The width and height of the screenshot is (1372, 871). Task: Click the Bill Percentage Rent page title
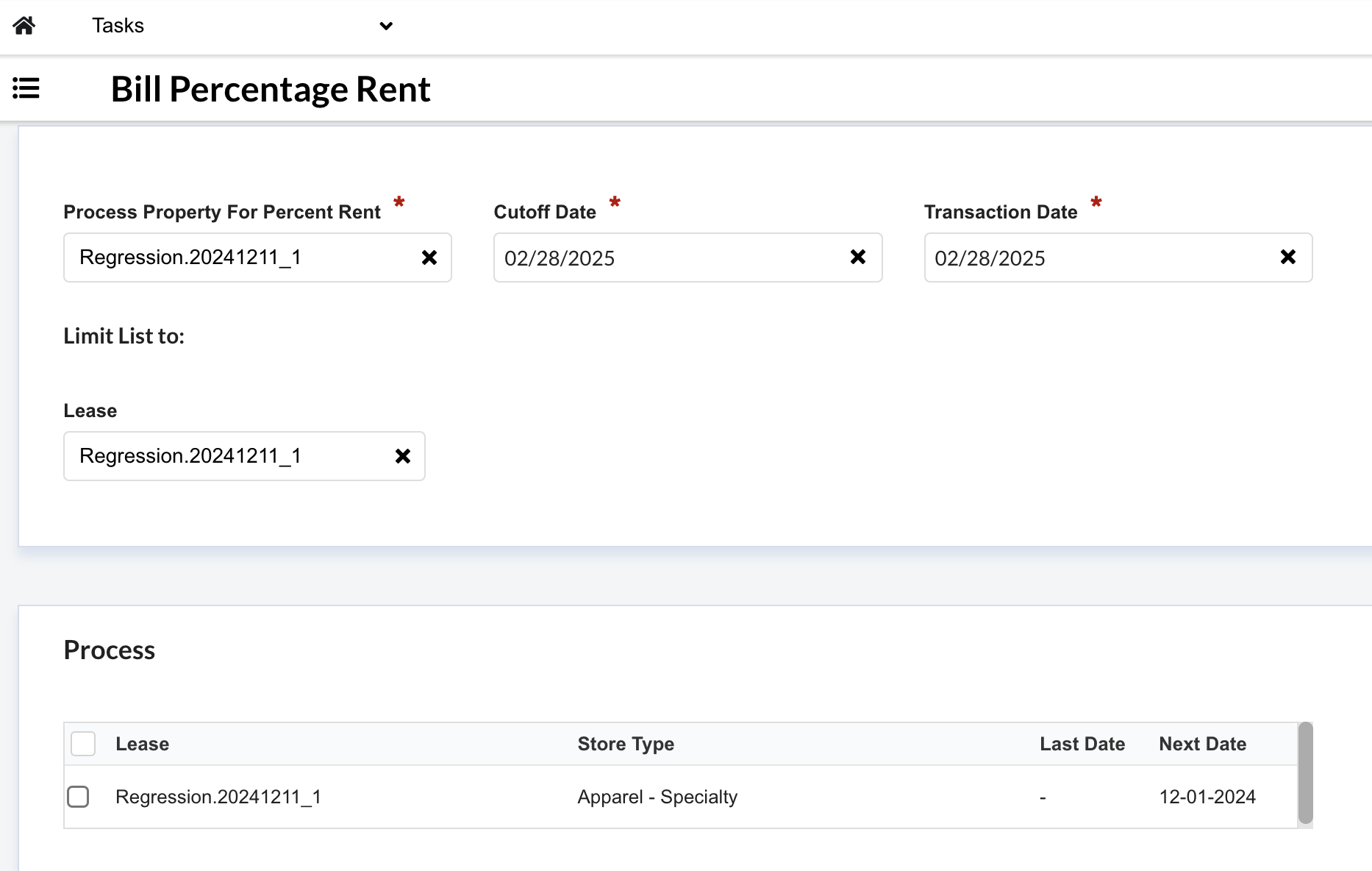click(x=271, y=89)
